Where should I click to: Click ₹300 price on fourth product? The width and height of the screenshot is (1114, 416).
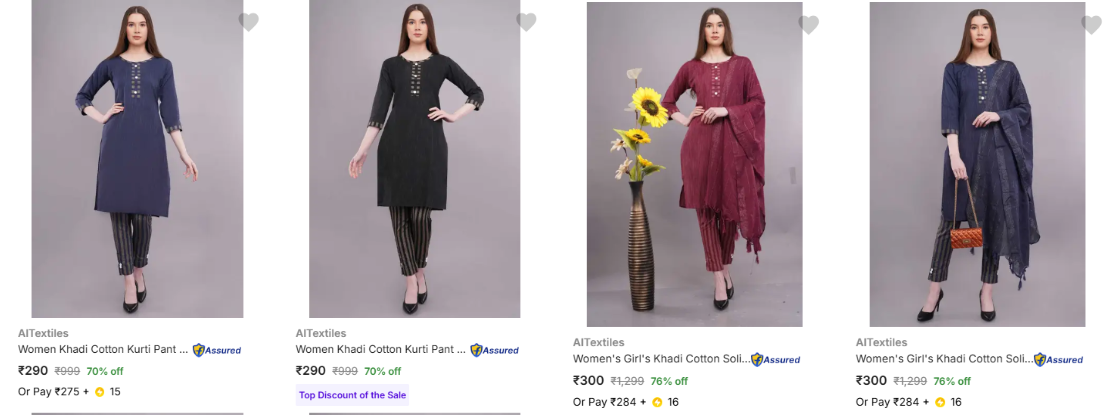point(871,381)
